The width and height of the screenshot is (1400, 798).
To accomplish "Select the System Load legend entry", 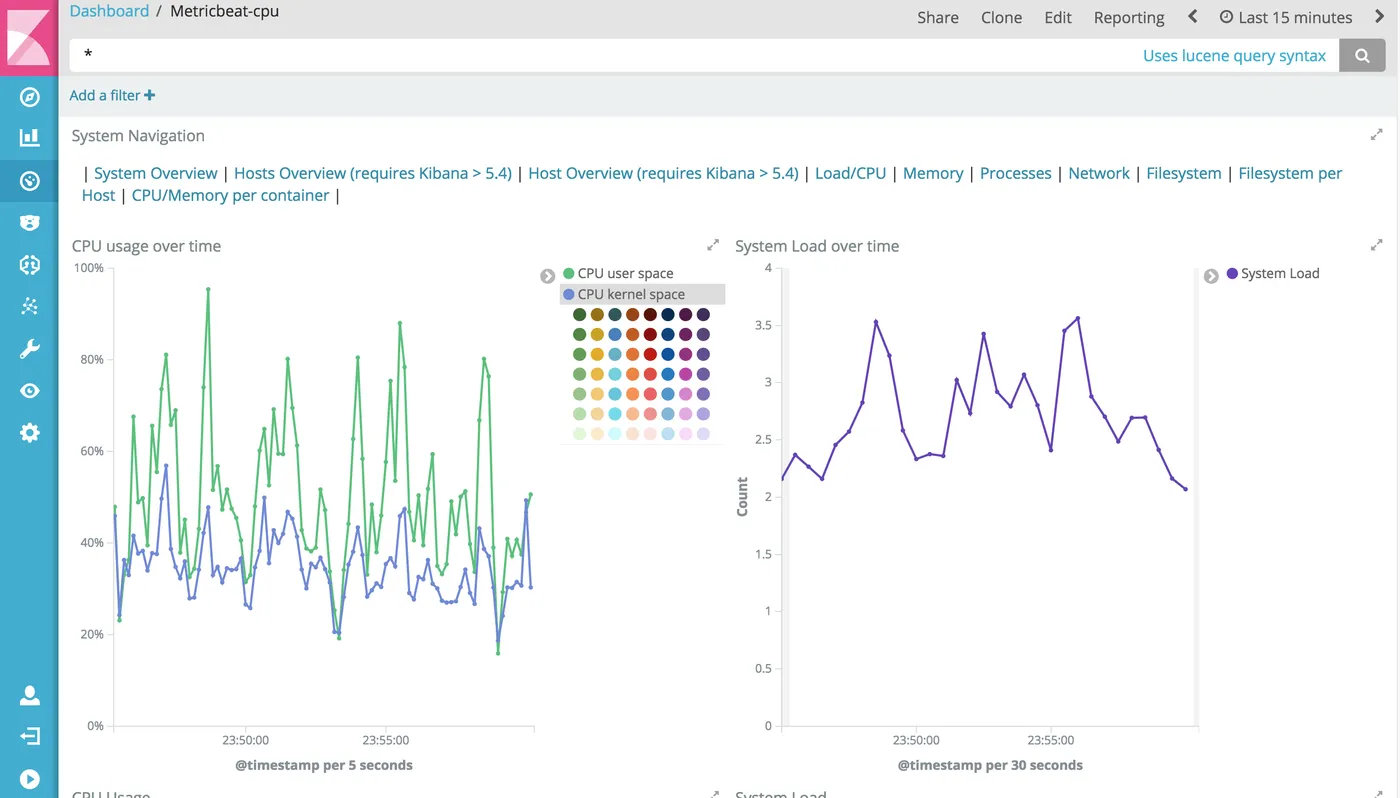I will click(x=1273, y=273).
